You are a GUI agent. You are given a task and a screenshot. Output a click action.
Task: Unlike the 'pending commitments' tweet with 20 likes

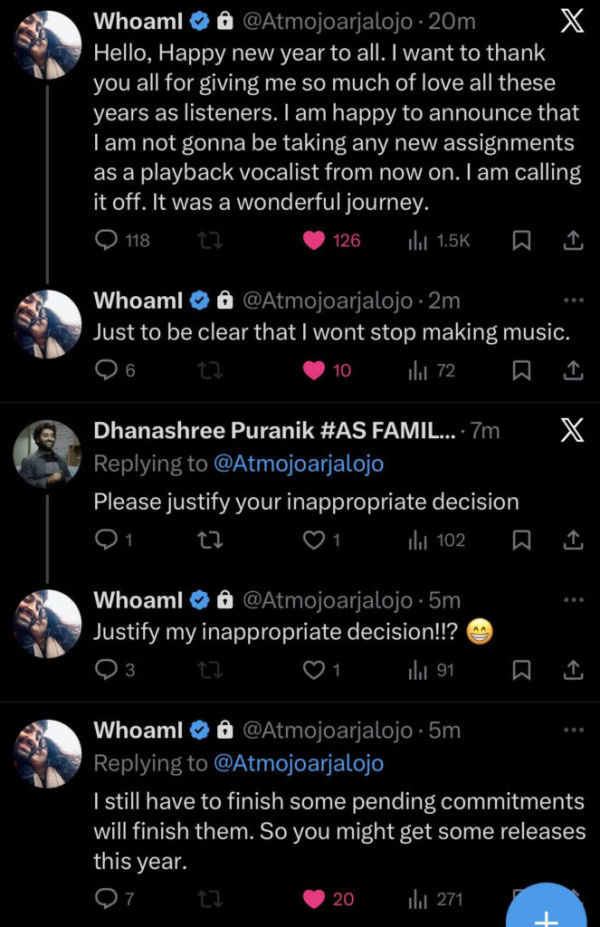(314, 899)
